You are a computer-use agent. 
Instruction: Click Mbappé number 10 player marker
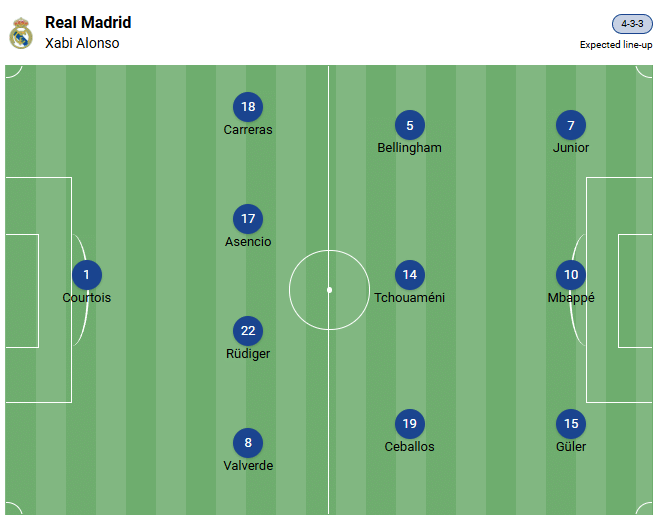coord(571,275)
